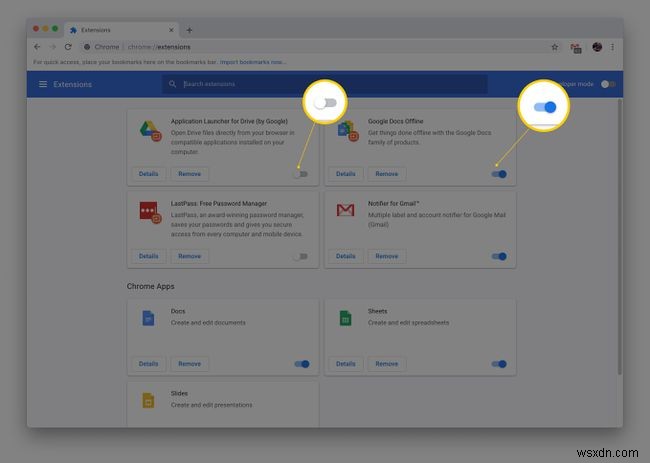Click the Slides app name
650x463 pixels.
(x=179, y=393)
